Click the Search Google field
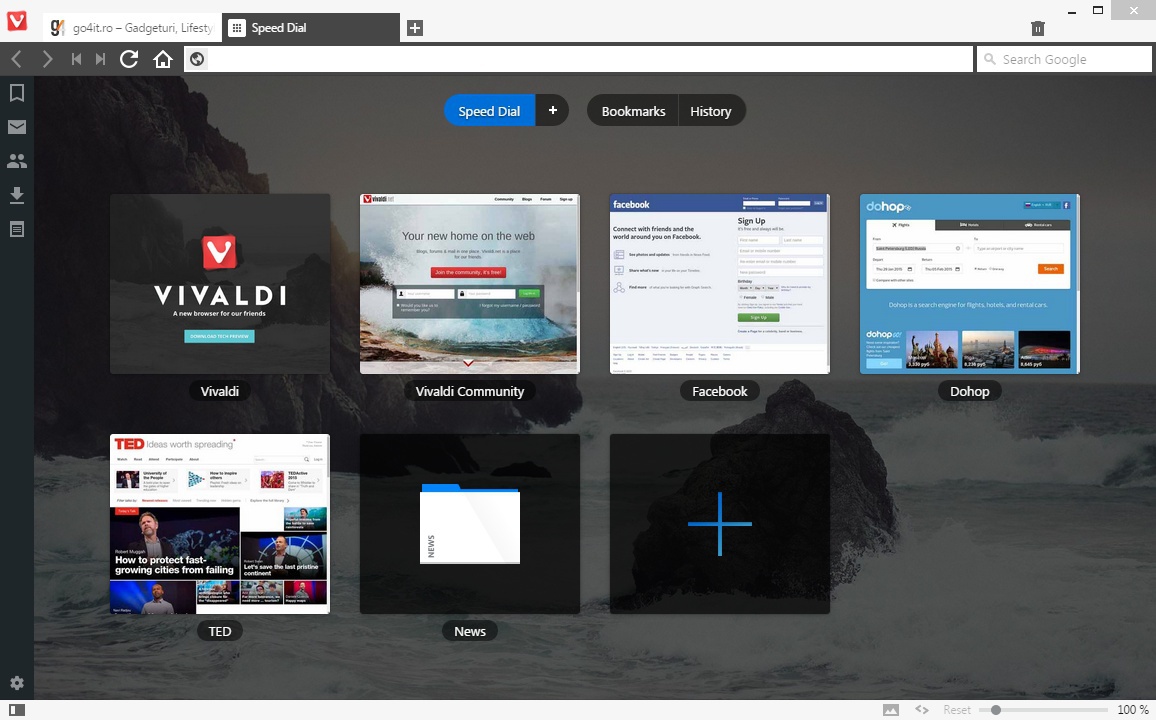 point(1065,59)
